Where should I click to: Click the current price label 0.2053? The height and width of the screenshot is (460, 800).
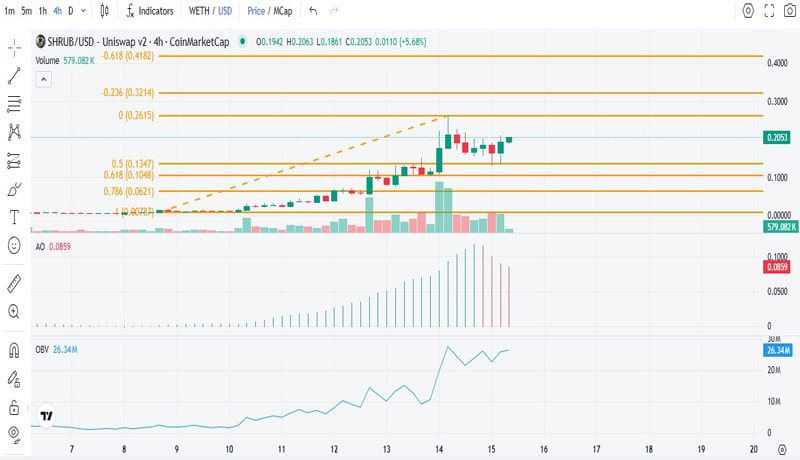tap(777, 137)
